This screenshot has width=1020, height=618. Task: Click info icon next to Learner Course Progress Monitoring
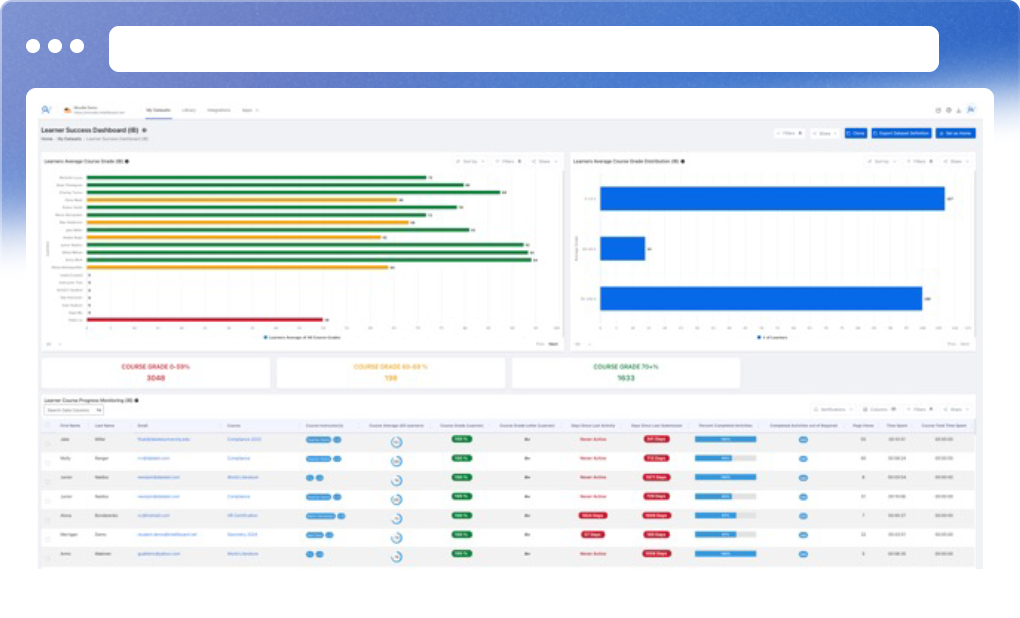click(x=137, y=401)
